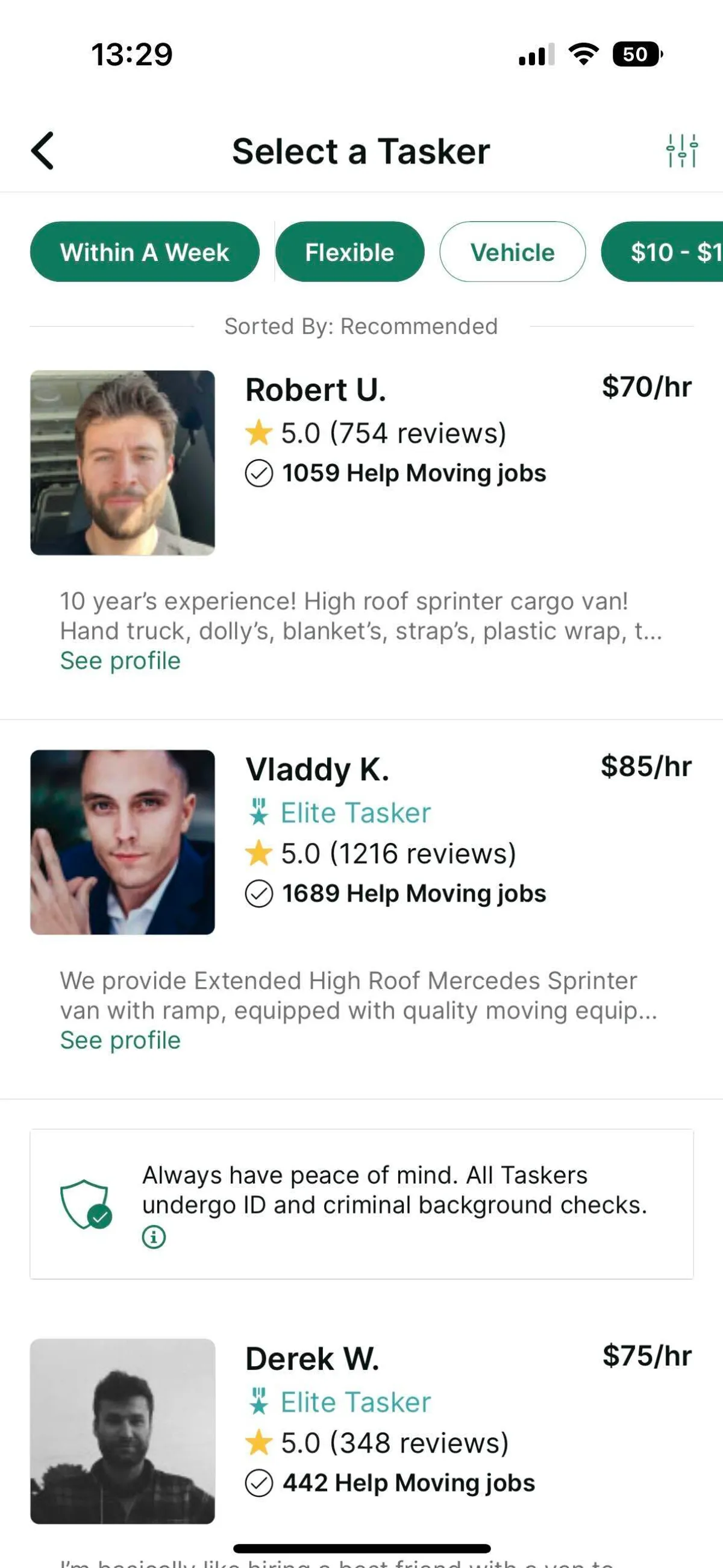Tap the shield checkmark icon
The width and height of the screenshot is (723, 1568).
point(86,1204)
